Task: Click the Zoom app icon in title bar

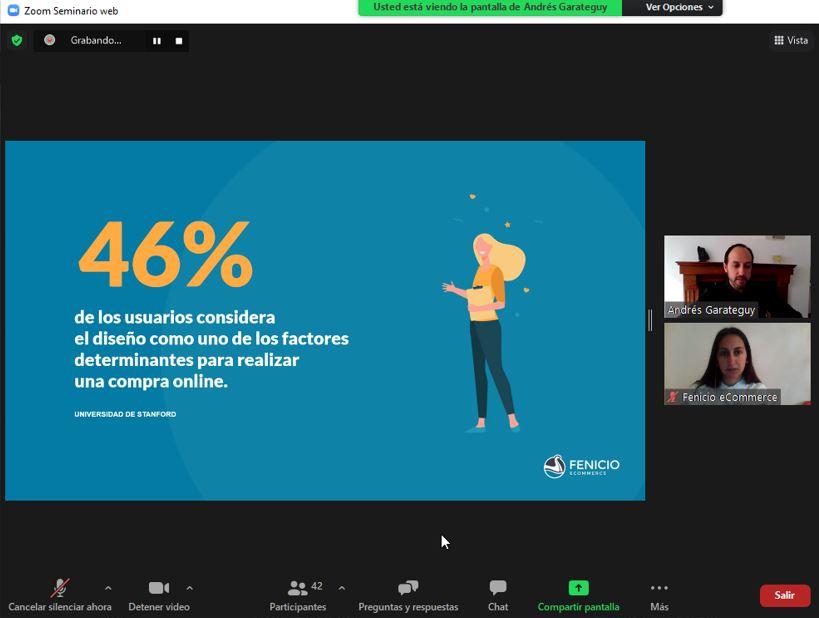Action: click(13, 10)
